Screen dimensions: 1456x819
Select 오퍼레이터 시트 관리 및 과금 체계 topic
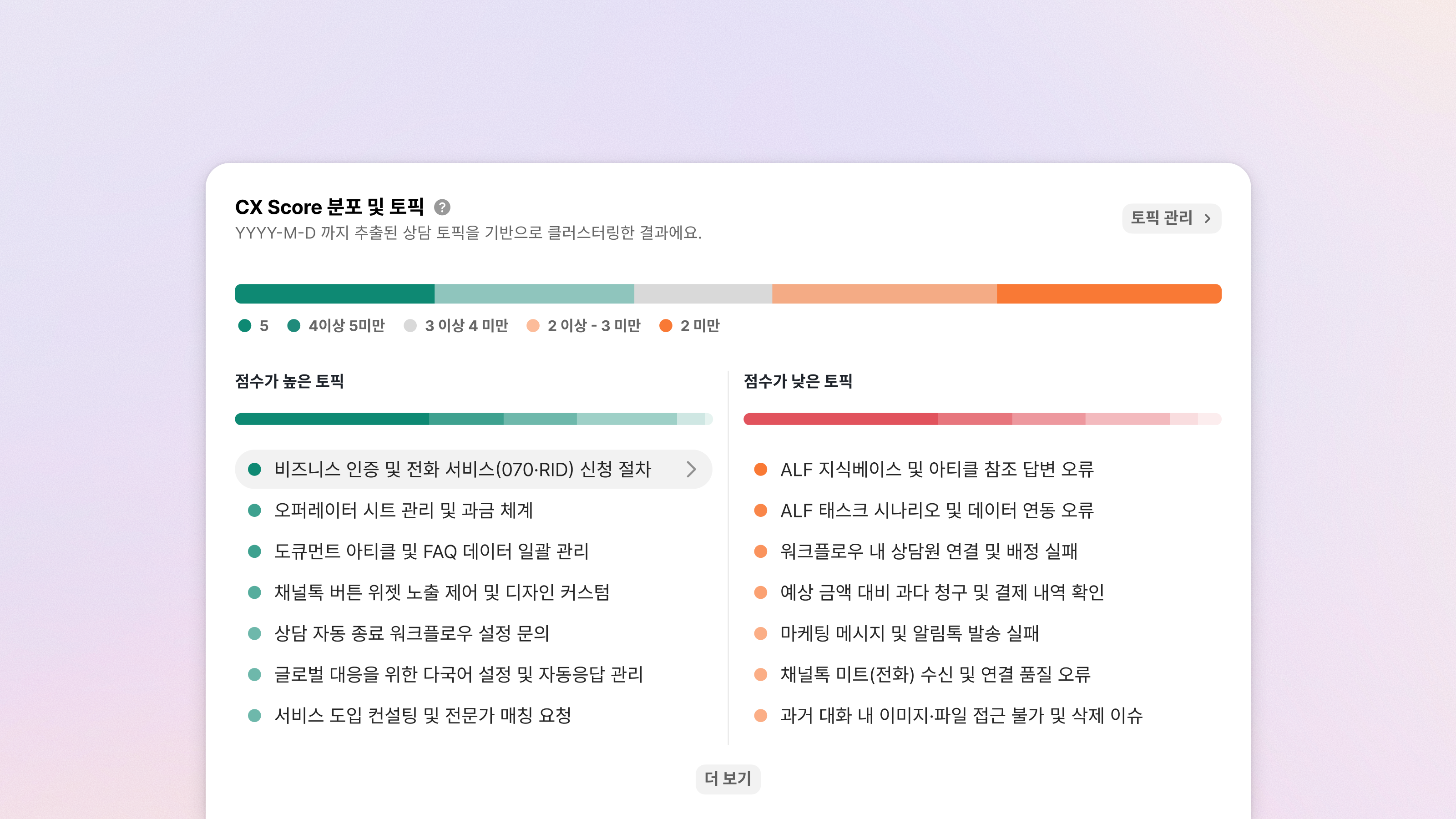point(403,511)
